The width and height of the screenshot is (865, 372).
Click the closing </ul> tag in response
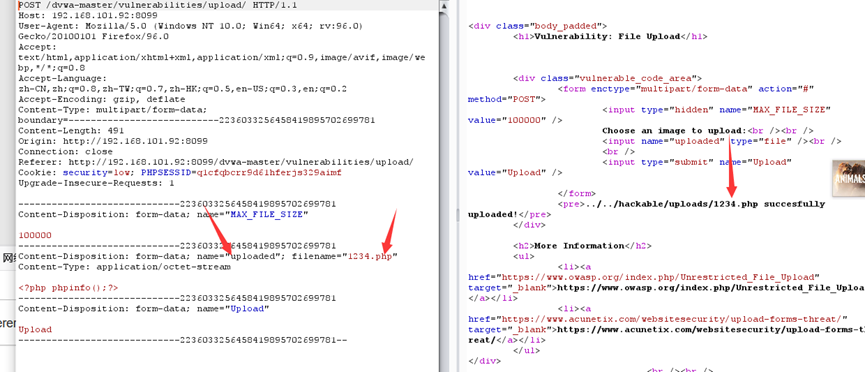coord(526,351)
